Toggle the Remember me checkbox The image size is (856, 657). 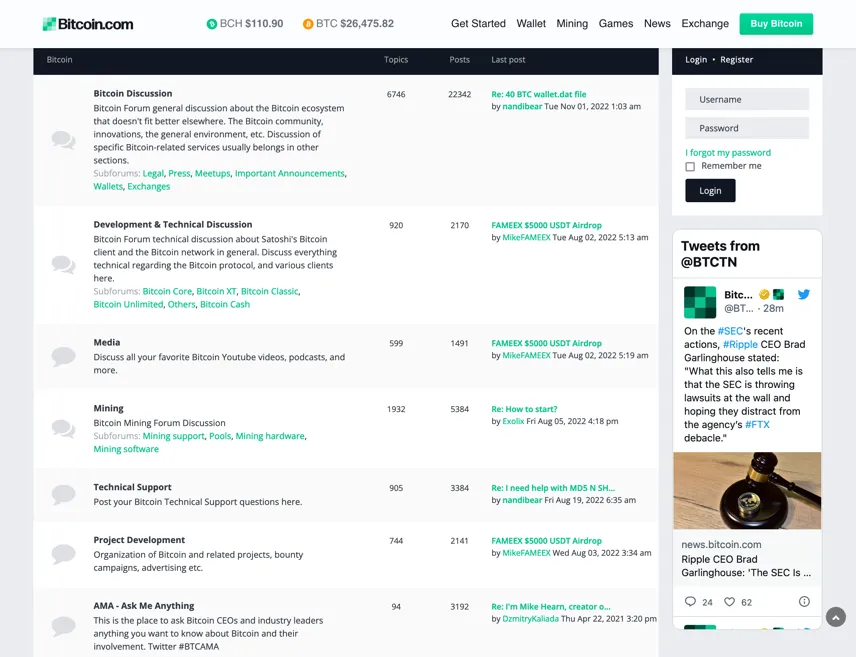click(x=690, y=166)
